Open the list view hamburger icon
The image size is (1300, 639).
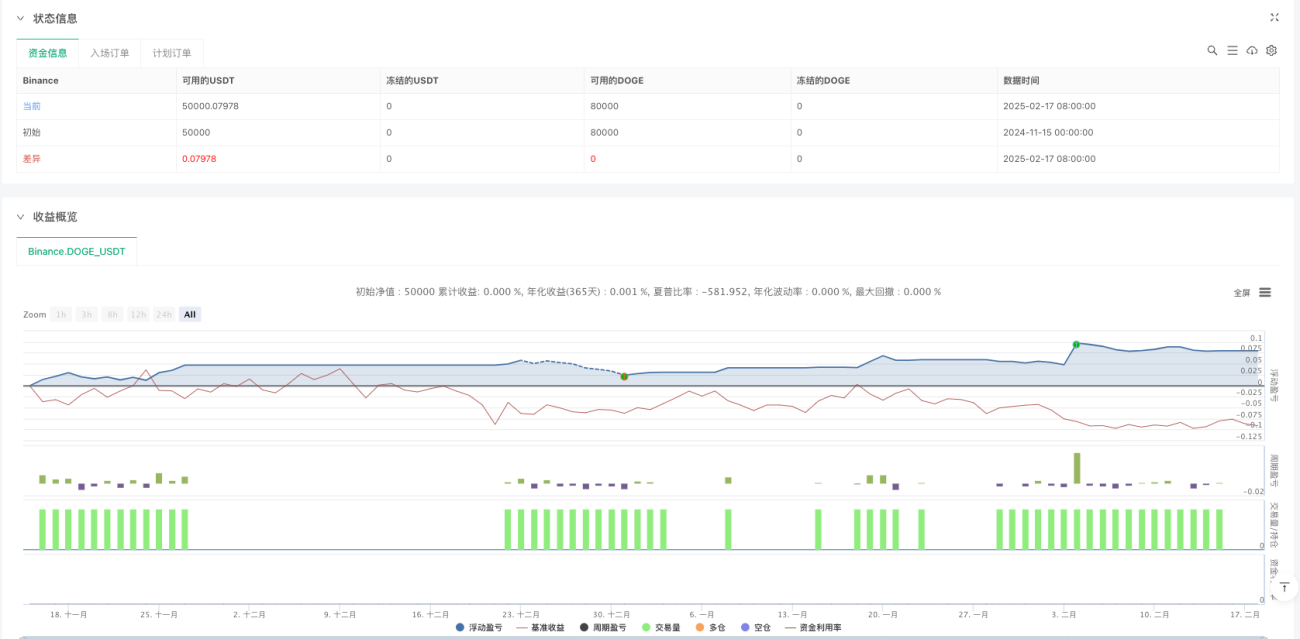click(1232, 50)
